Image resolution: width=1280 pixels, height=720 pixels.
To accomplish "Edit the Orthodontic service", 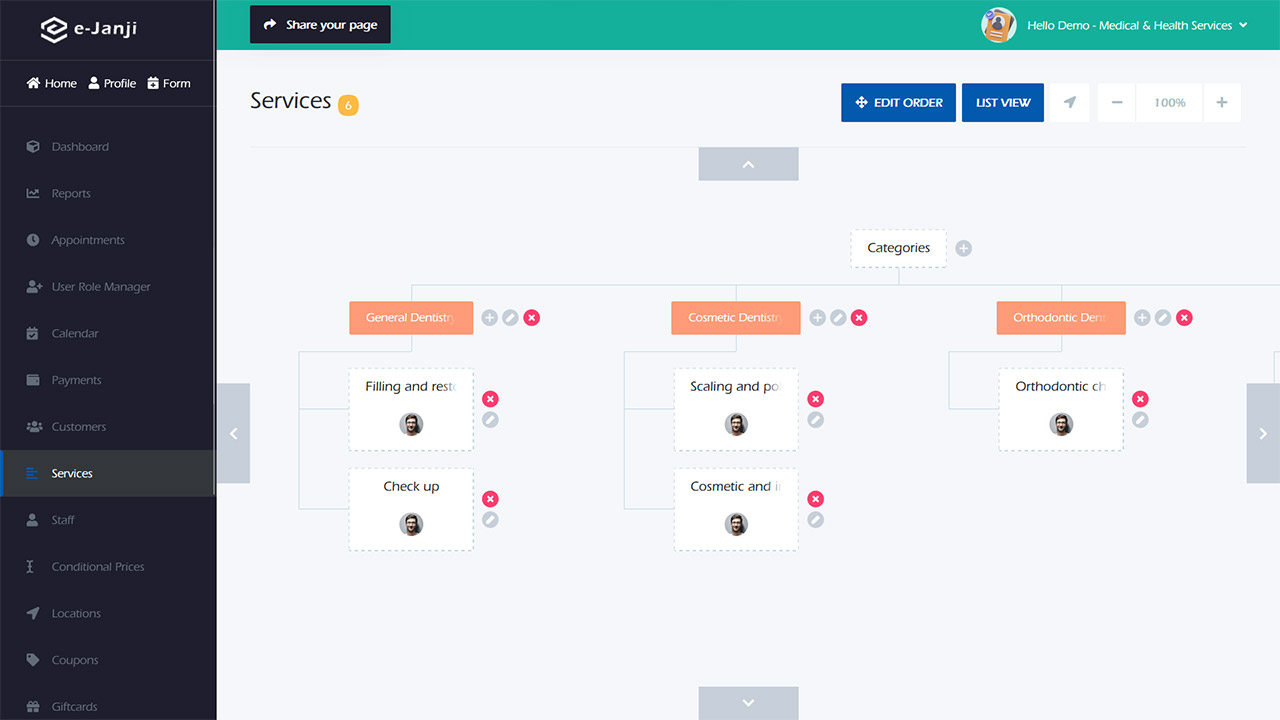I will (x=1140, y=420).
